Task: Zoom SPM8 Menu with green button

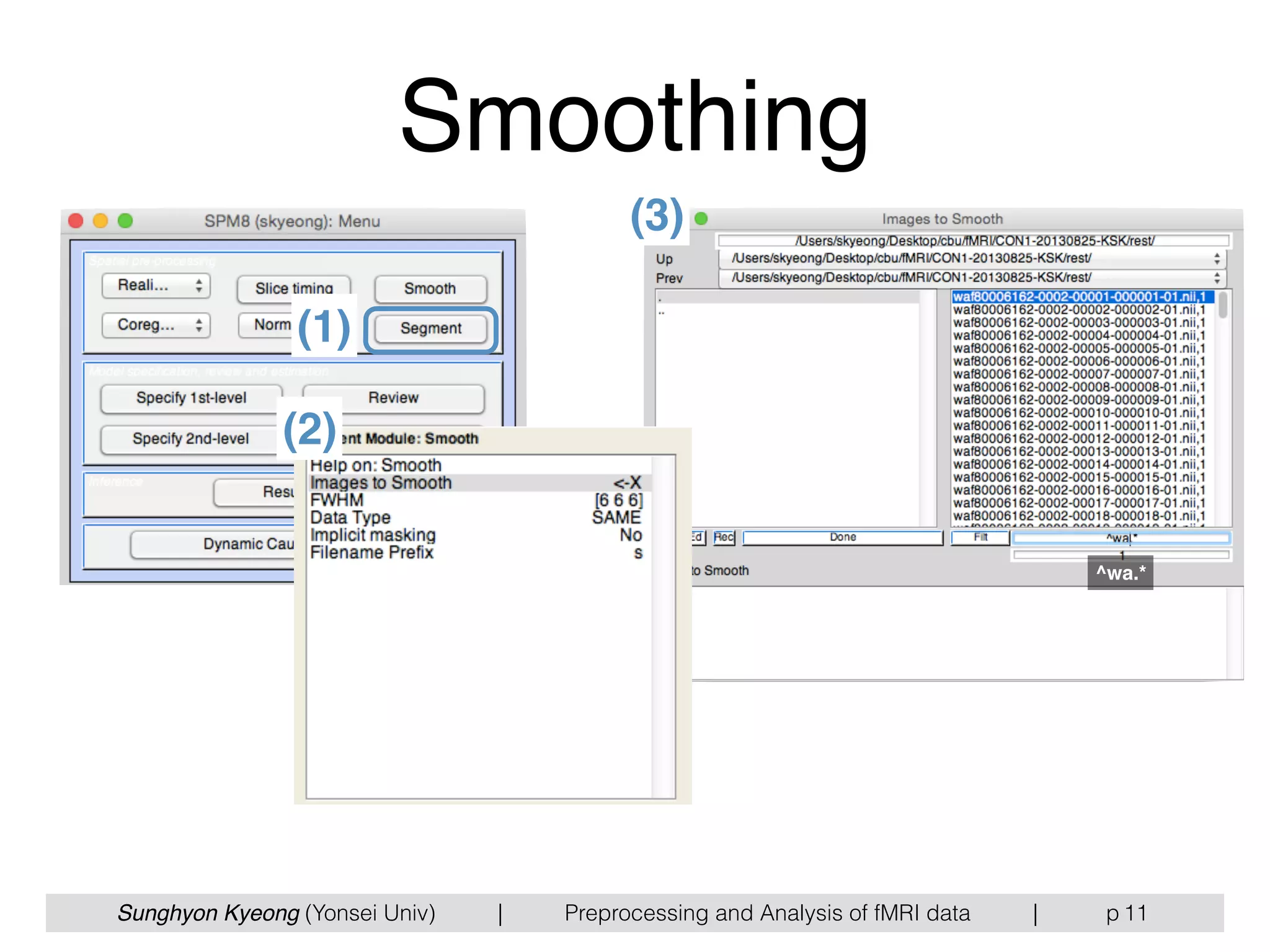Action: pyautogui.click(x=125, y=221)
